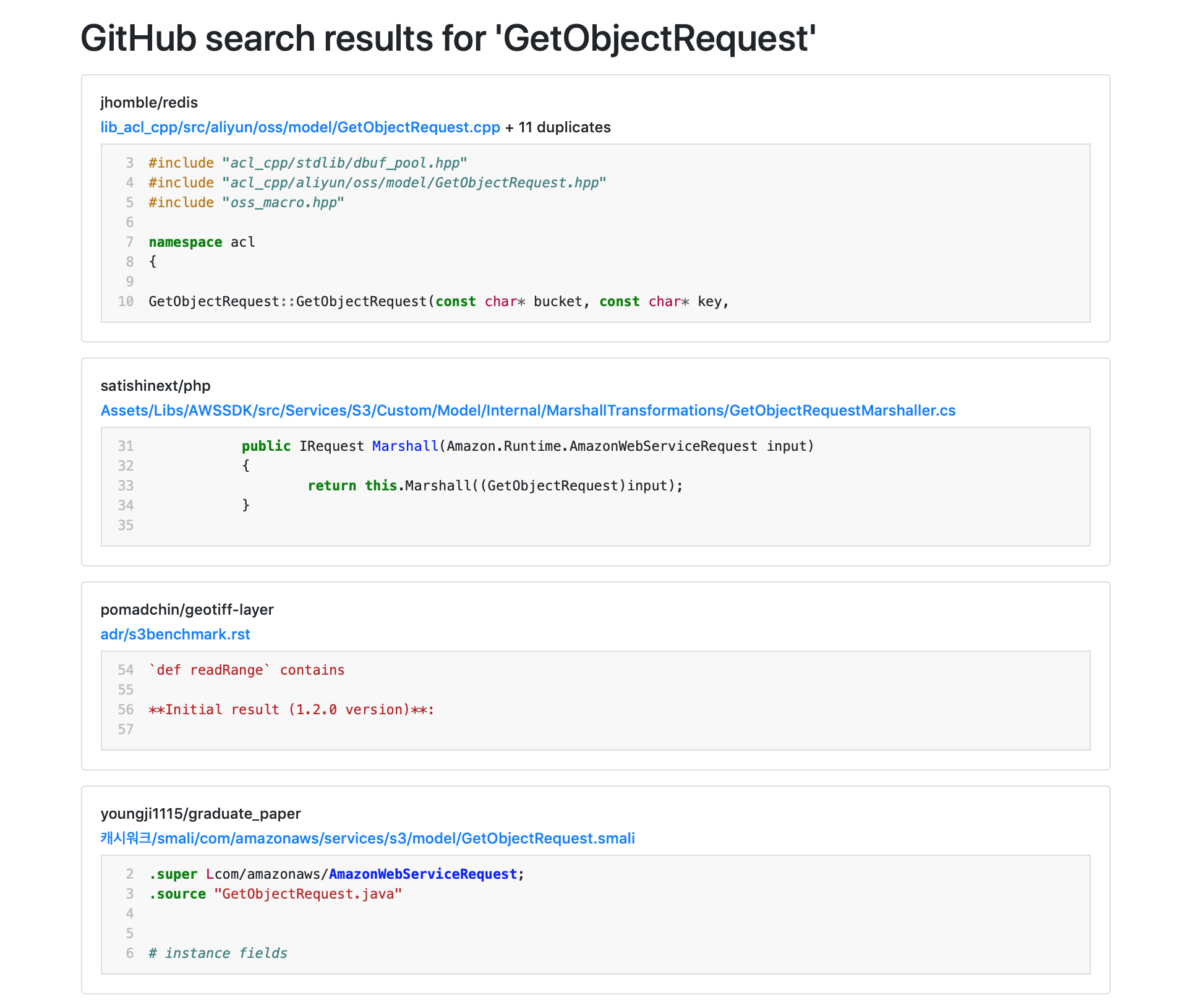The width and height of the screenshot is (1191, 1008).
Task: Click the '.super Lcom/amazonaws' code line
Action: click(x=336, y=874)
